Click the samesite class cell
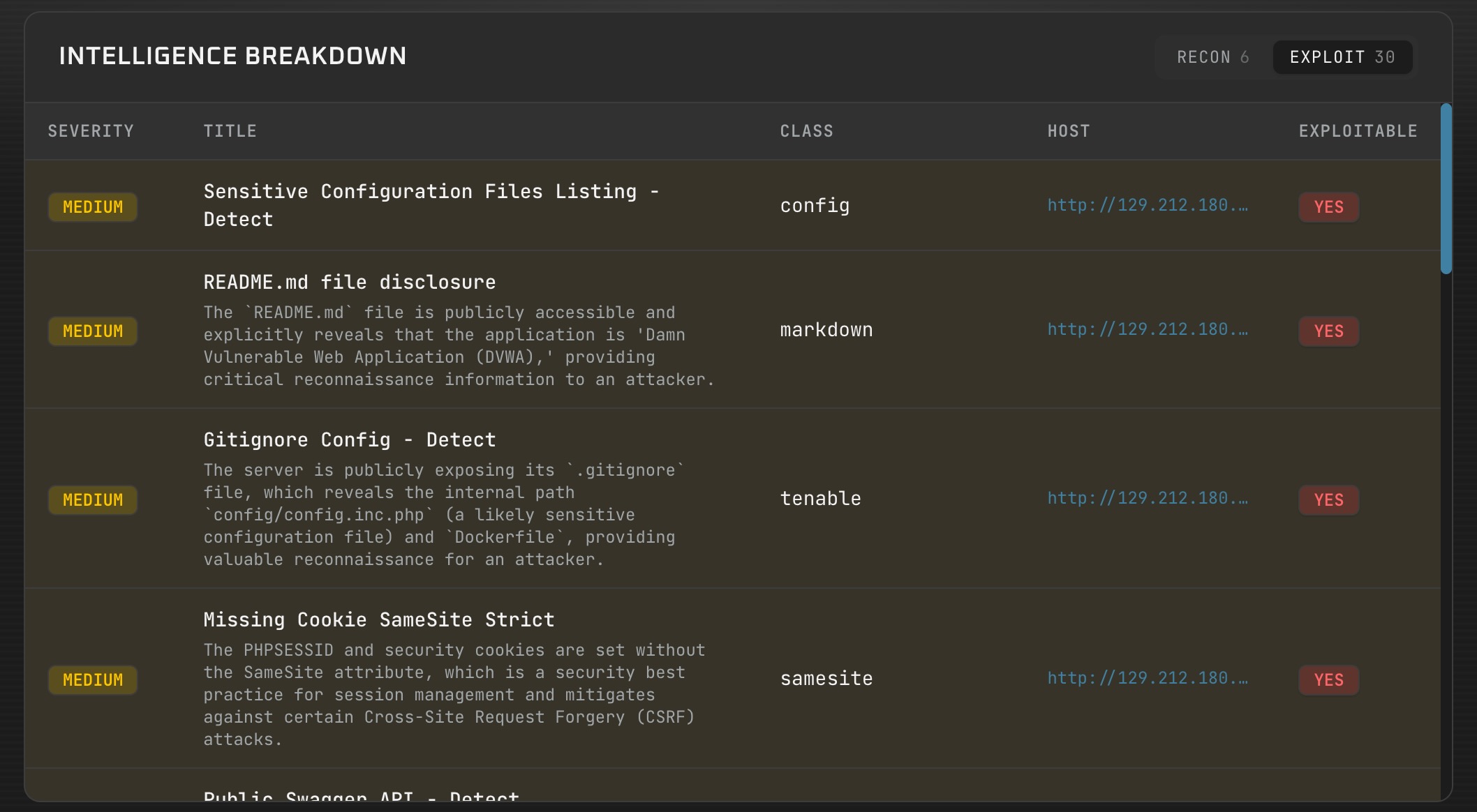The height and width of the screenshot is (812, 1477). (826, 679)
